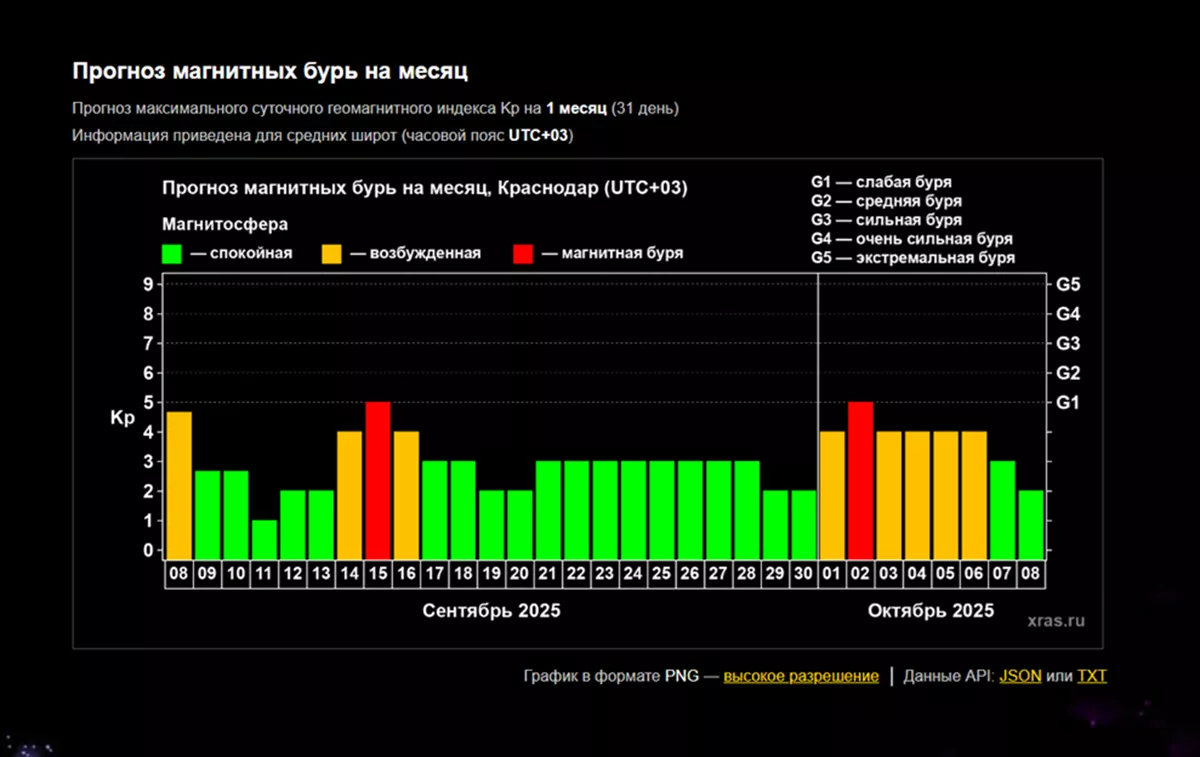Click the red магнитная буря legend swatch

click(523, 253)
